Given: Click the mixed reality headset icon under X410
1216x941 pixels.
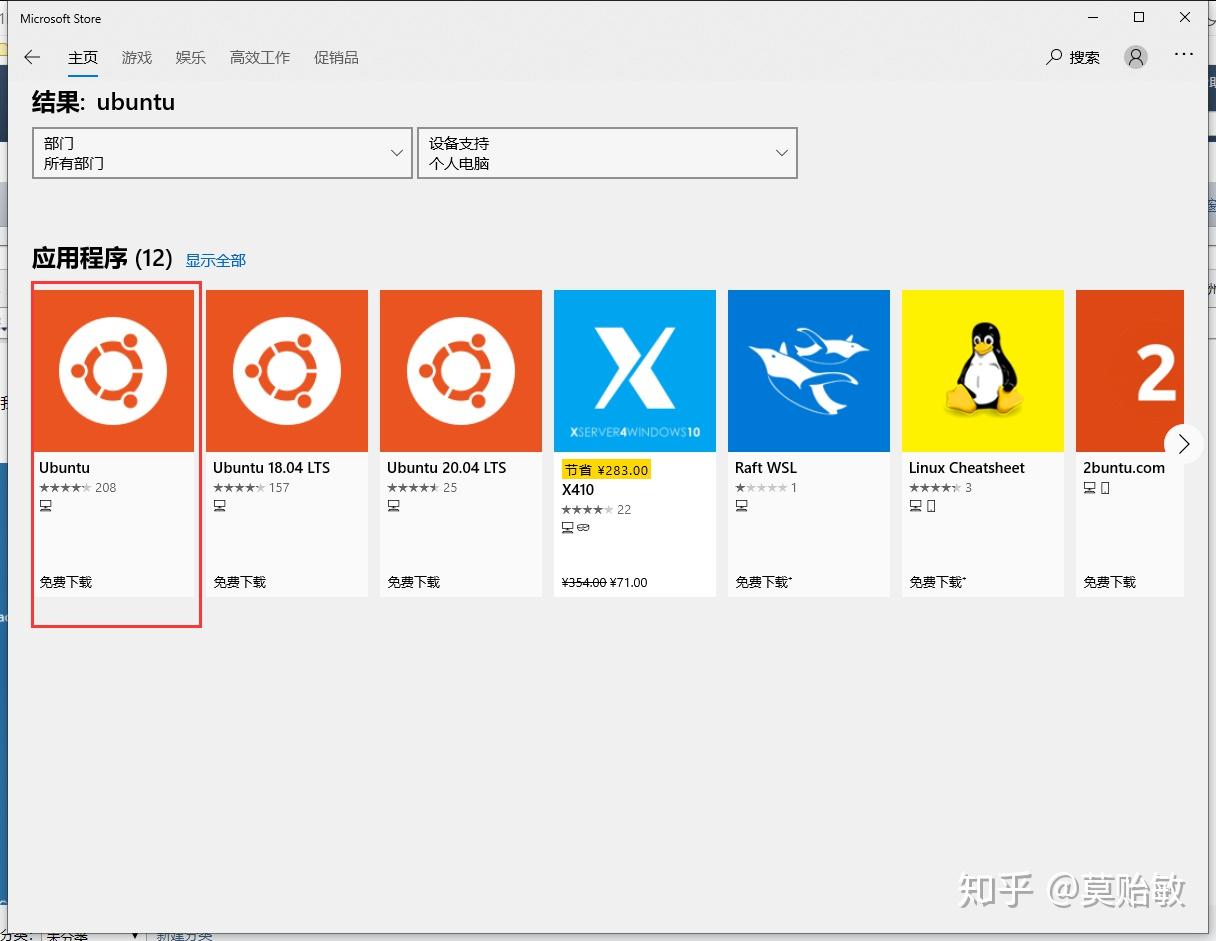Looking at the screenshot, I should coord(583,528).
